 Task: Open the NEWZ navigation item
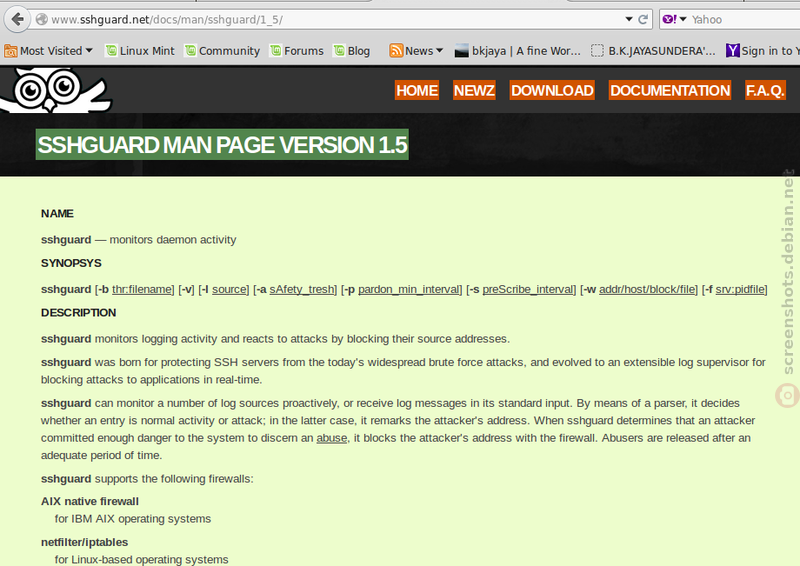pyautogui.click(x=474, y=90)
